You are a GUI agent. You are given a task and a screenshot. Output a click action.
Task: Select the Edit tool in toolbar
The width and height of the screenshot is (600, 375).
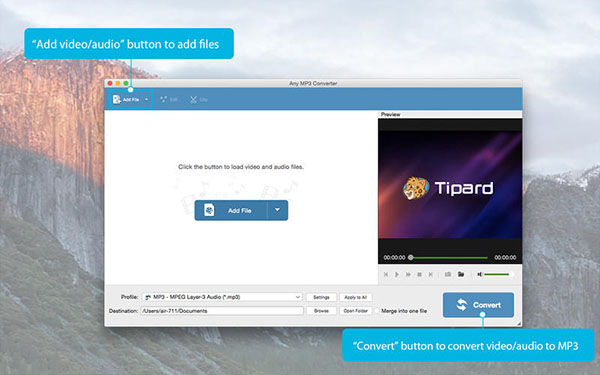coord(169,99)
